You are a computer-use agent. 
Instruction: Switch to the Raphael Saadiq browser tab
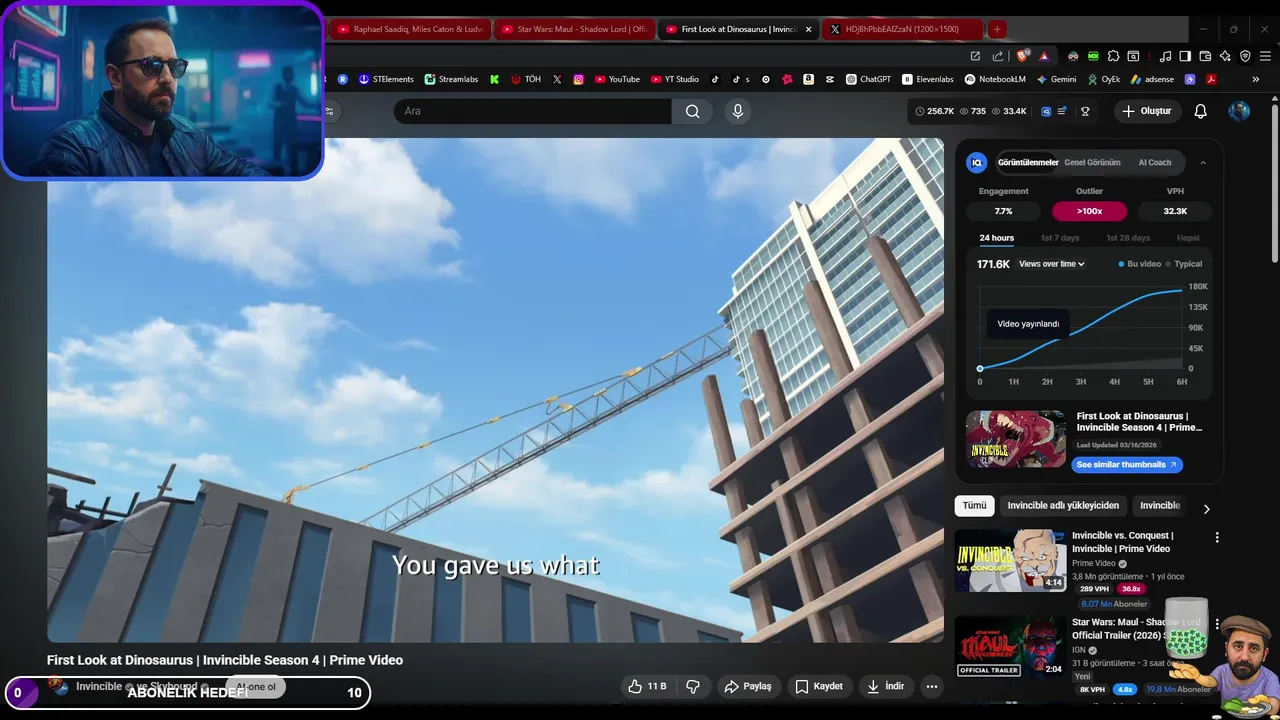(411, 29)
